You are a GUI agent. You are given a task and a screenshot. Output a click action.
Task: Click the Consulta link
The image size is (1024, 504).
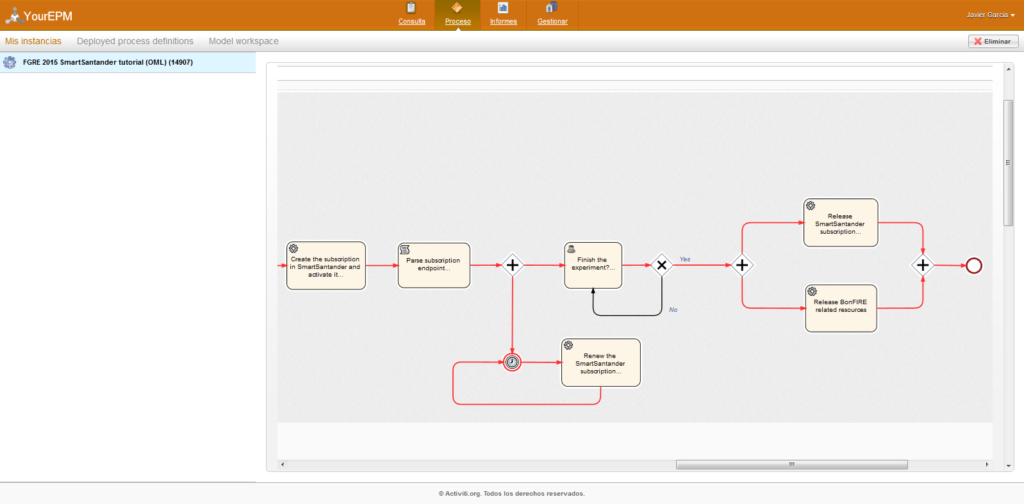(412, 22)
